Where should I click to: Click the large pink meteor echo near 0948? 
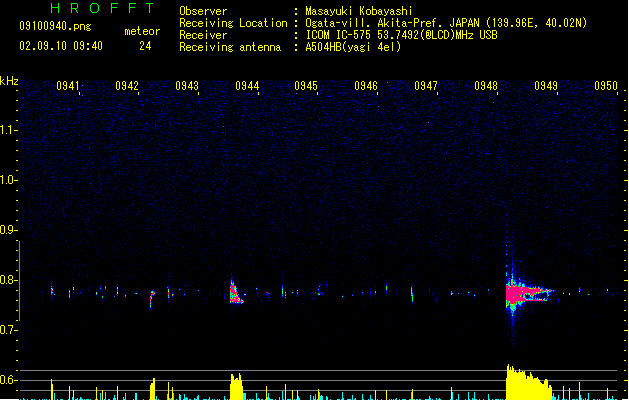526,294
